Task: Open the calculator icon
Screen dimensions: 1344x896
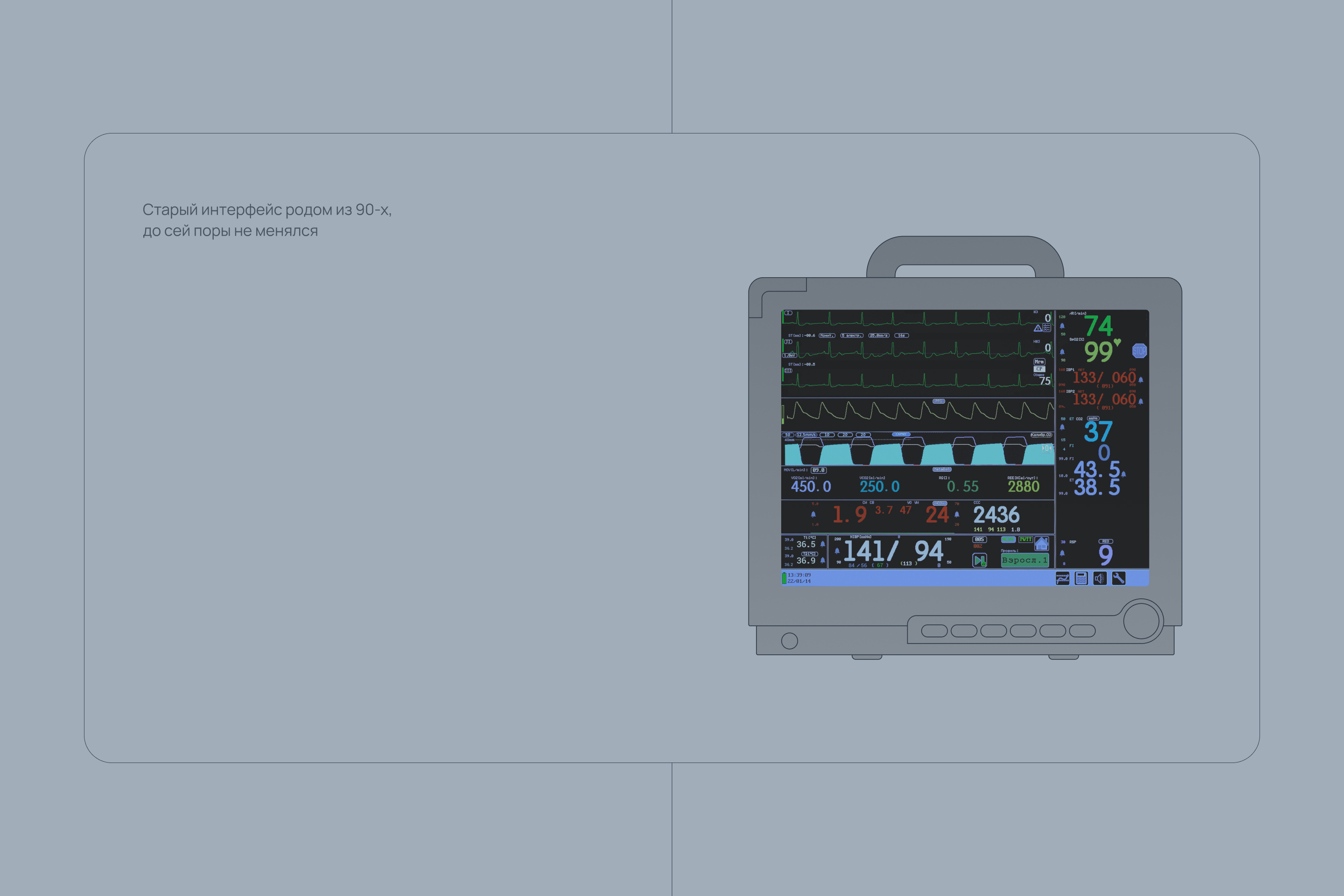Action: point(1081,578)
